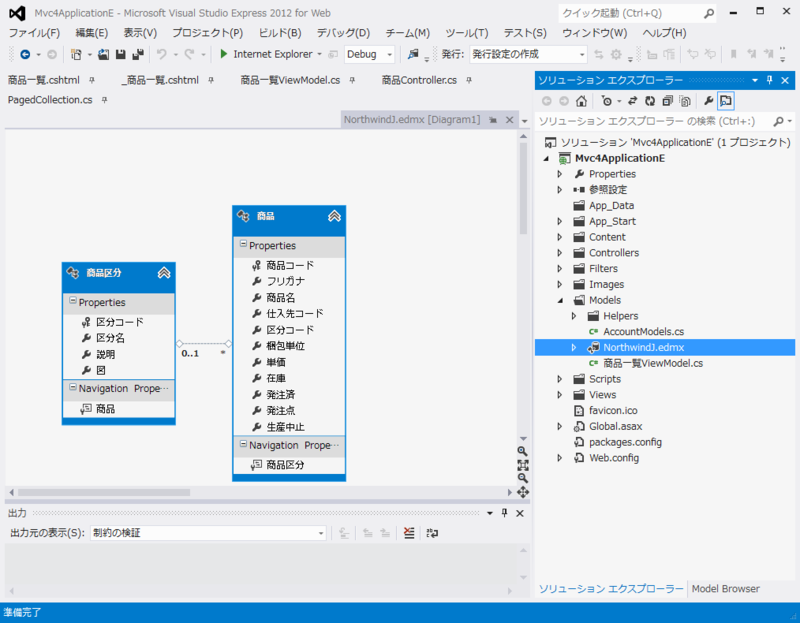The height and width of the screenshot is (623, 800).
Task: Open Properties wrench icon in Solution Explorer
Action: [x=709, y=101]
